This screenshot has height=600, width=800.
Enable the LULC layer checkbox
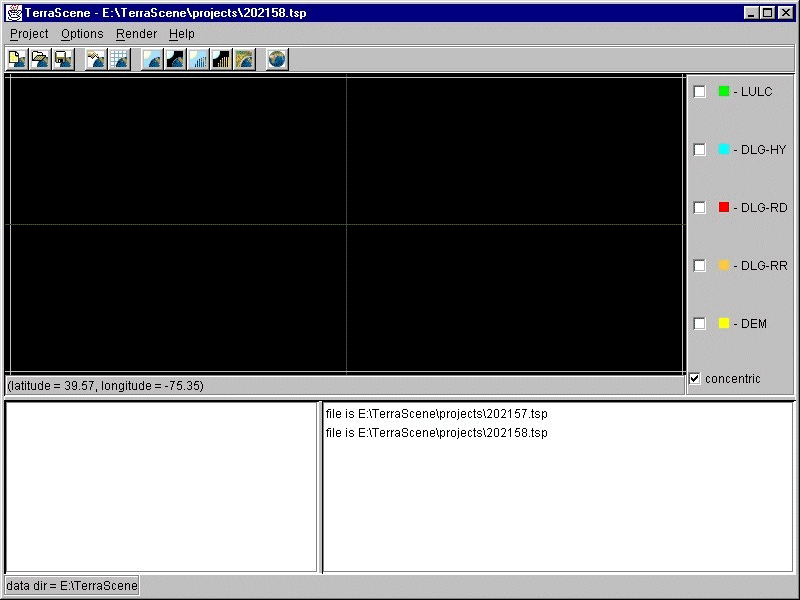699,92
